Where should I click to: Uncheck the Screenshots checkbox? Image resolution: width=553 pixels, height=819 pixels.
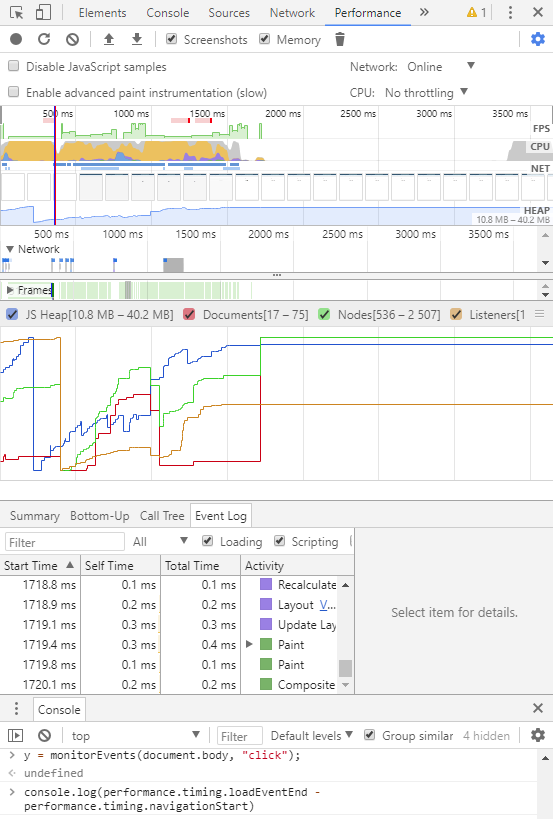click(x=171, y=39)
